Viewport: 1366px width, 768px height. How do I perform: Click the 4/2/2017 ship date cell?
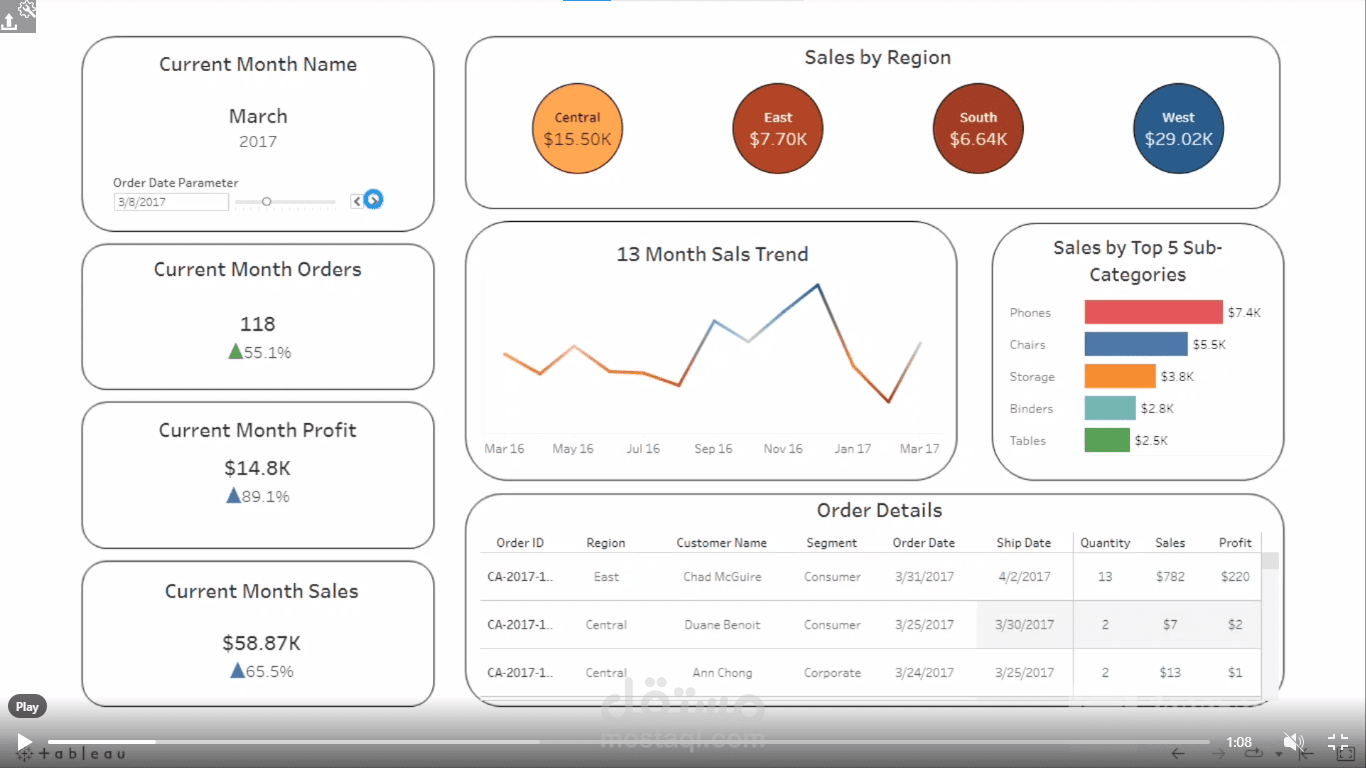click(x=1024, y=577)
